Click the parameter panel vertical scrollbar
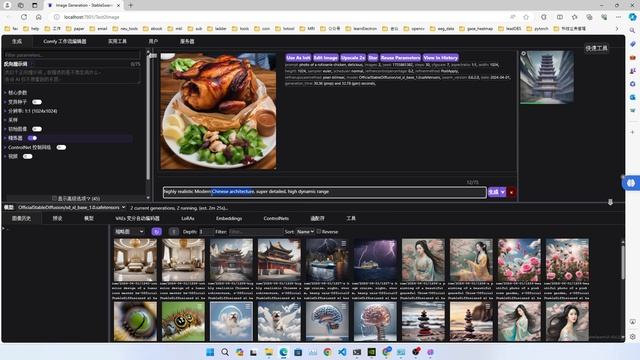Image resolution: width=640 pixels, height=360 pixels. pyautogui.click(x=148, y=118)
